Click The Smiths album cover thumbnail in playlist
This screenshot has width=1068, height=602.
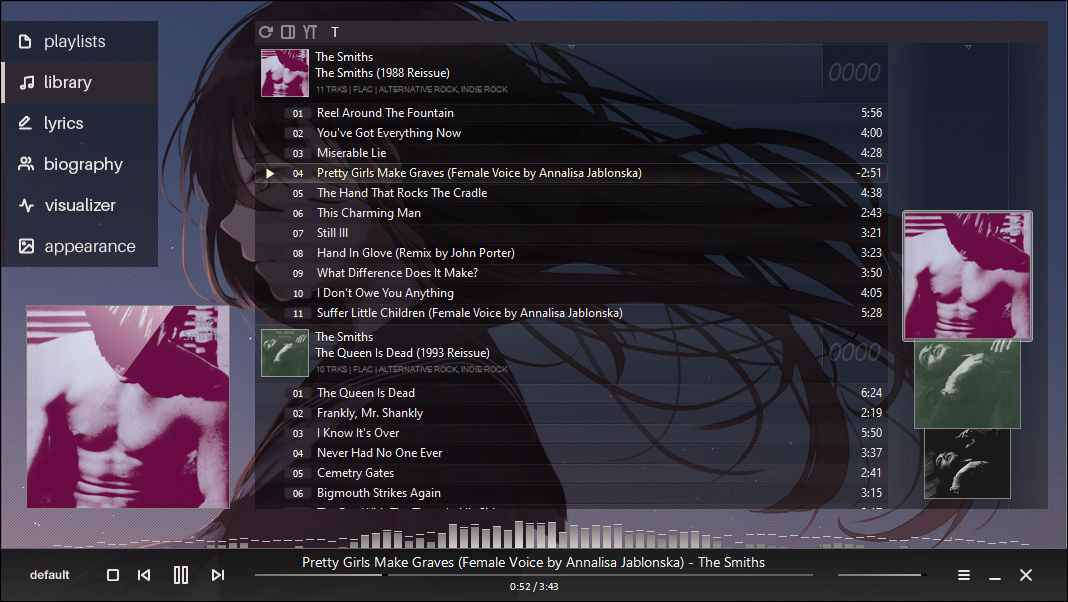click(285, 73)
